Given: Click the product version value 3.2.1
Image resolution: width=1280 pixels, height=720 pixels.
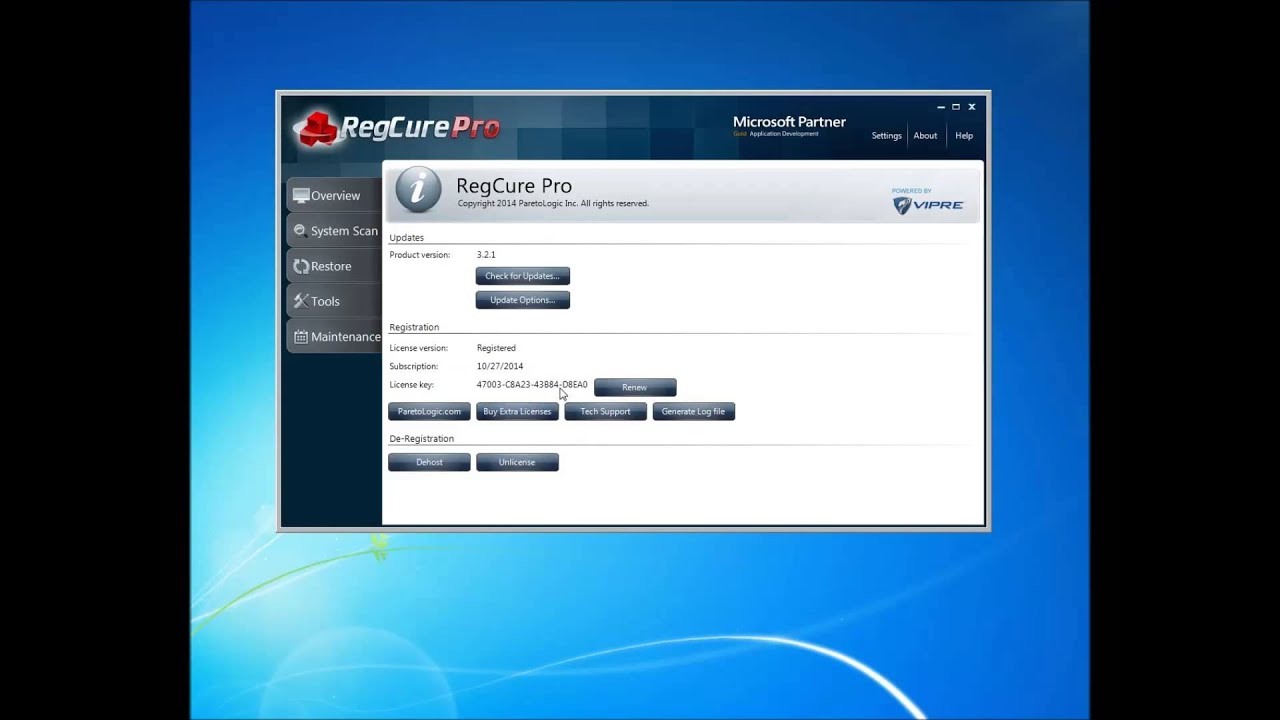Looking at the screenshot, I should [486, 255].
